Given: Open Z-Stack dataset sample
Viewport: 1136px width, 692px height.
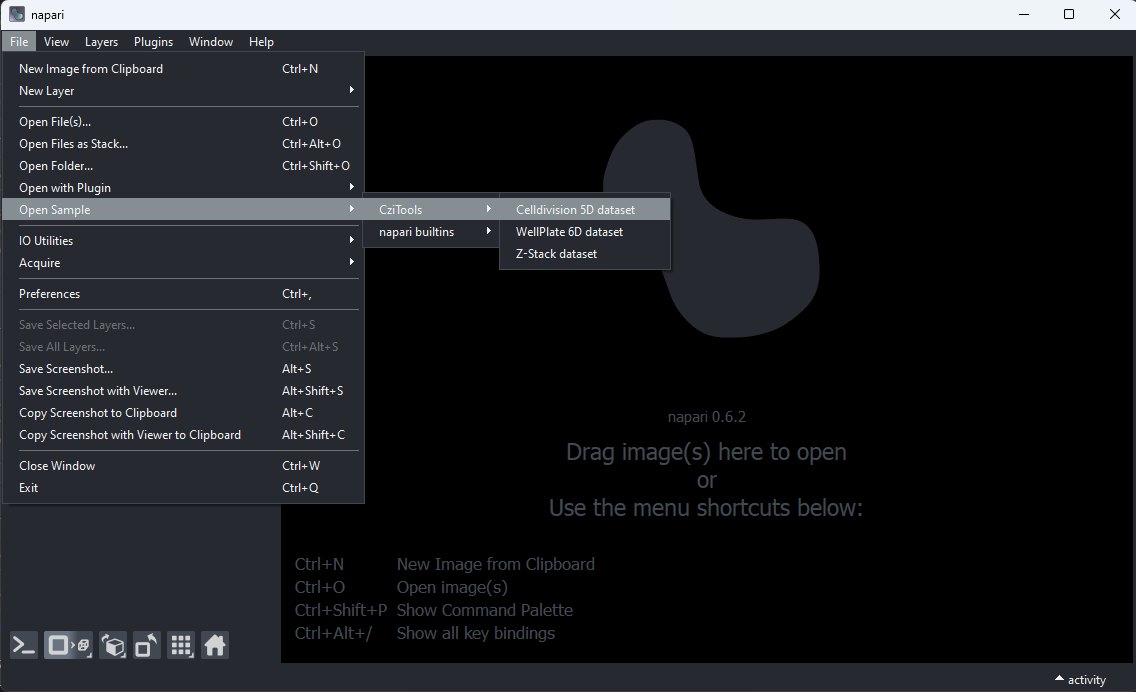Looking at the screenshot, I should pos(585,254).
